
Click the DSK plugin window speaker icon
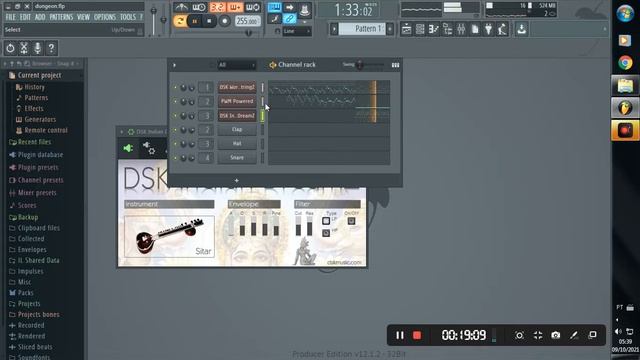[128, 148]
